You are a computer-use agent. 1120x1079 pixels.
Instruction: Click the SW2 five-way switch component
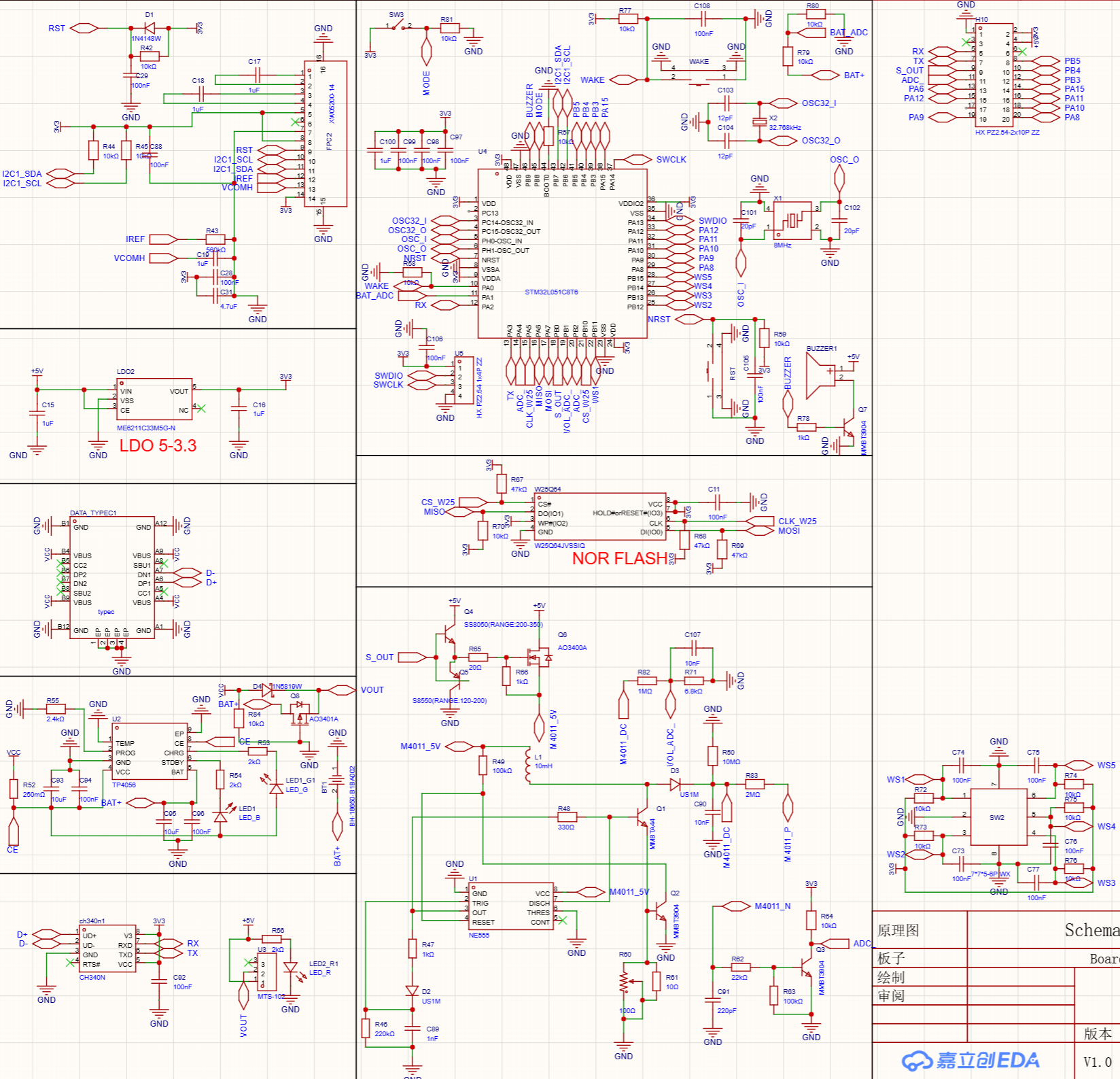click(998, 817)
